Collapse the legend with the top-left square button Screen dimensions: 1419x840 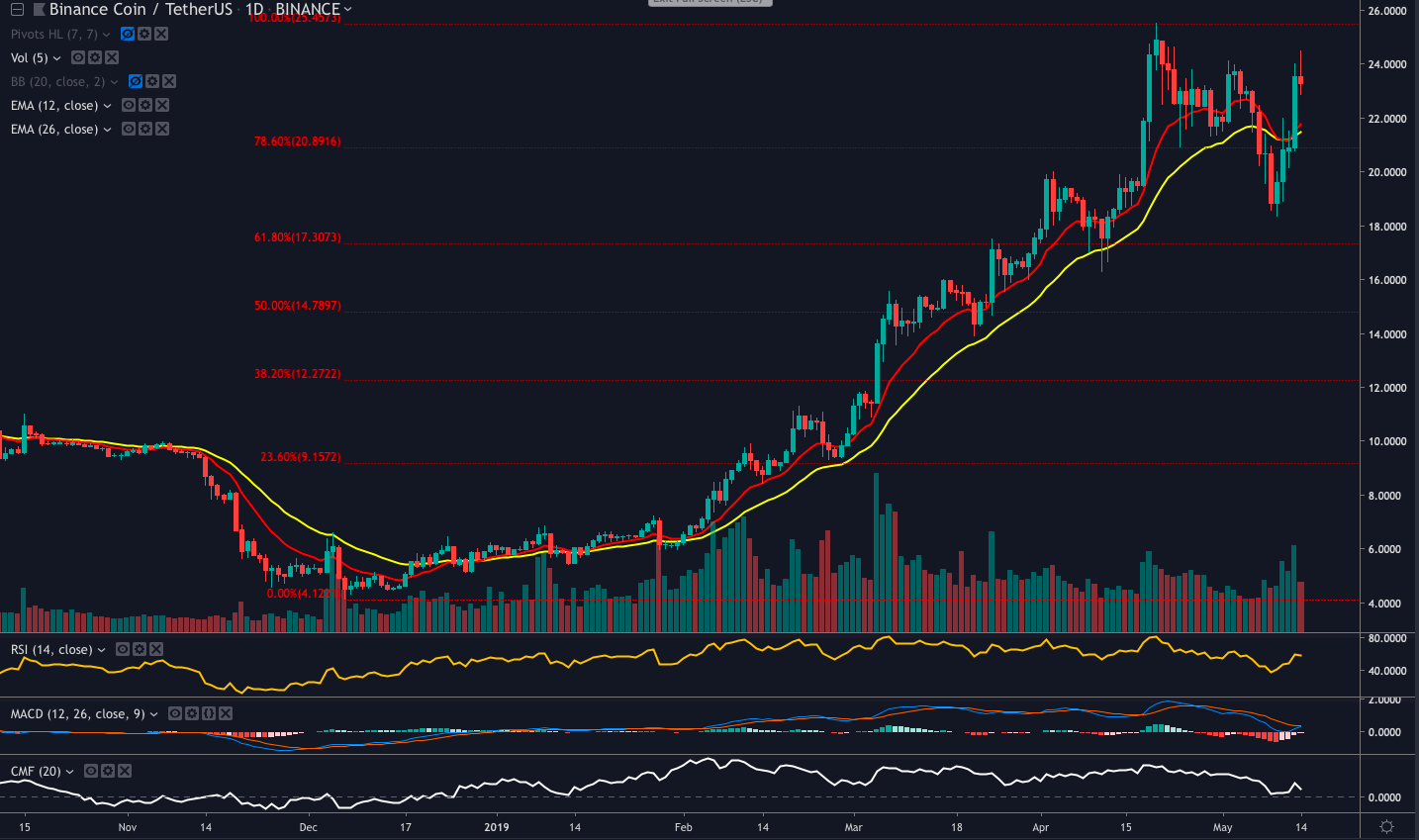pyautogui.click(x=16, y=9)
